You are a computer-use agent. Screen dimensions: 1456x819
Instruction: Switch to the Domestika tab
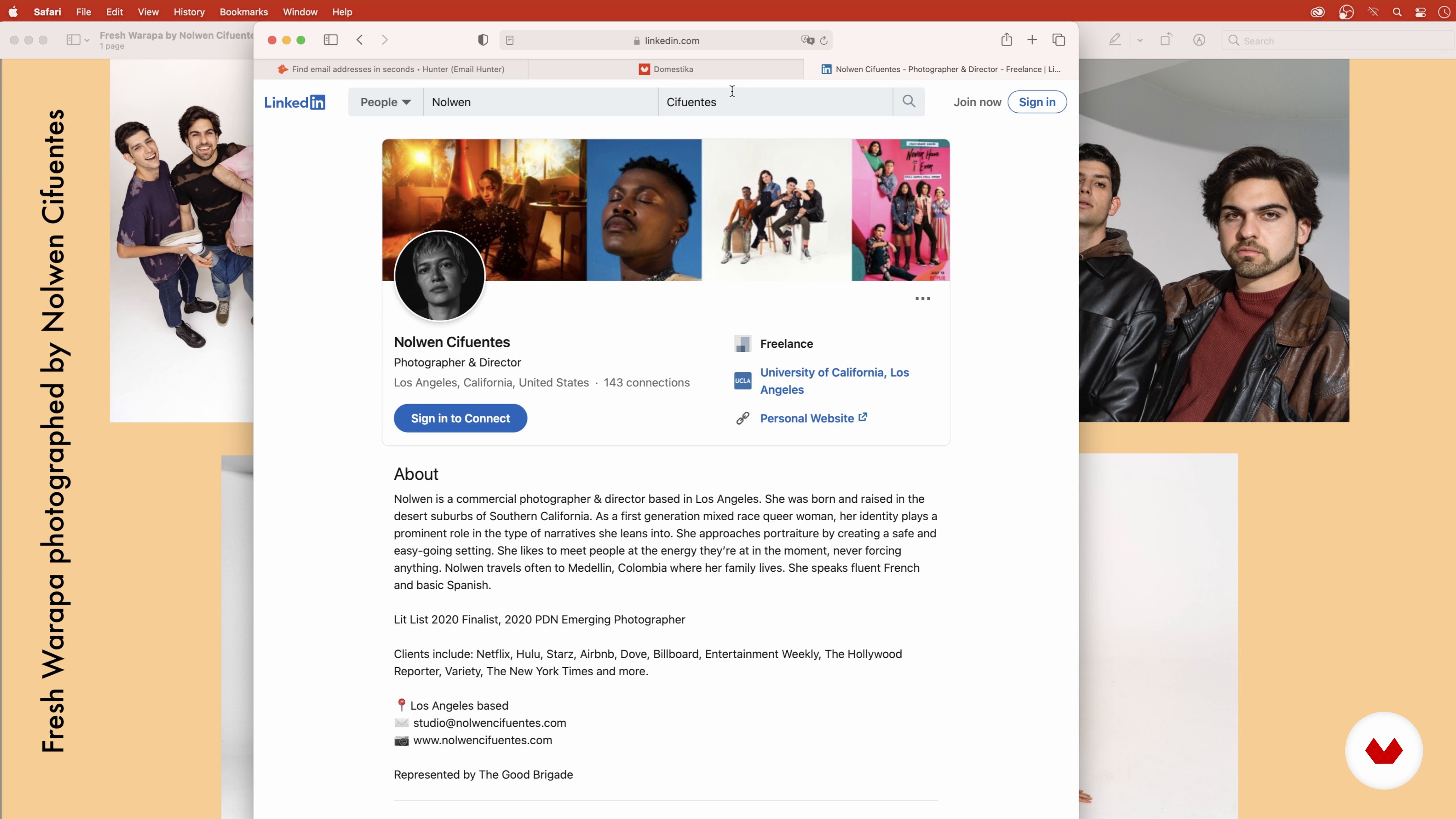click(x=666, y=69)
